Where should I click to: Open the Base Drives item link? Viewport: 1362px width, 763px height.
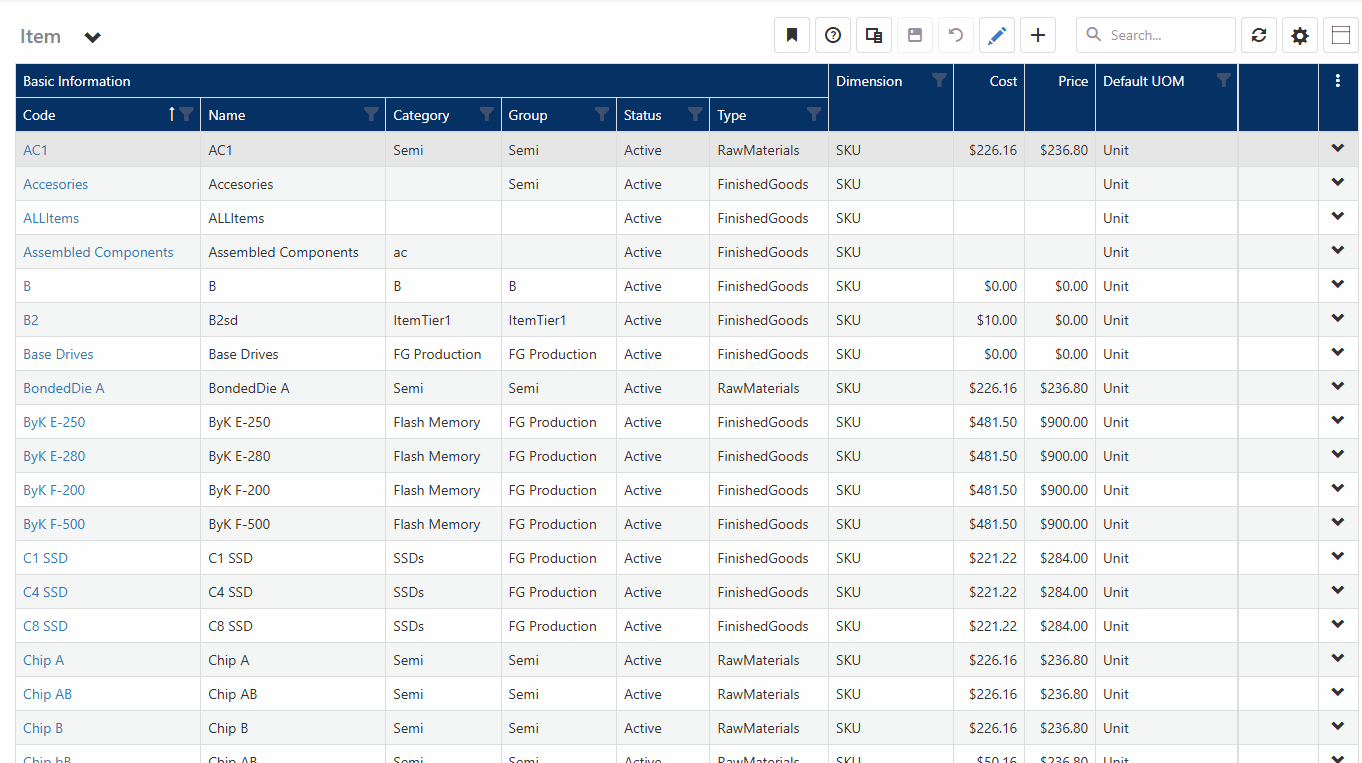pos(58,354)
